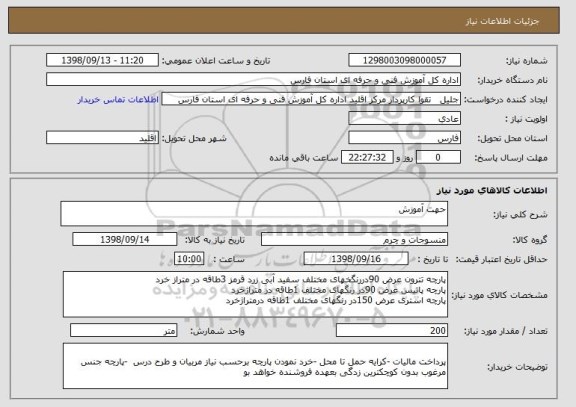This screenshot has width=576, height=407.
Task: Click the ساعت field showing 10:00
Action: pyautogui.click(x=189, y=259)
